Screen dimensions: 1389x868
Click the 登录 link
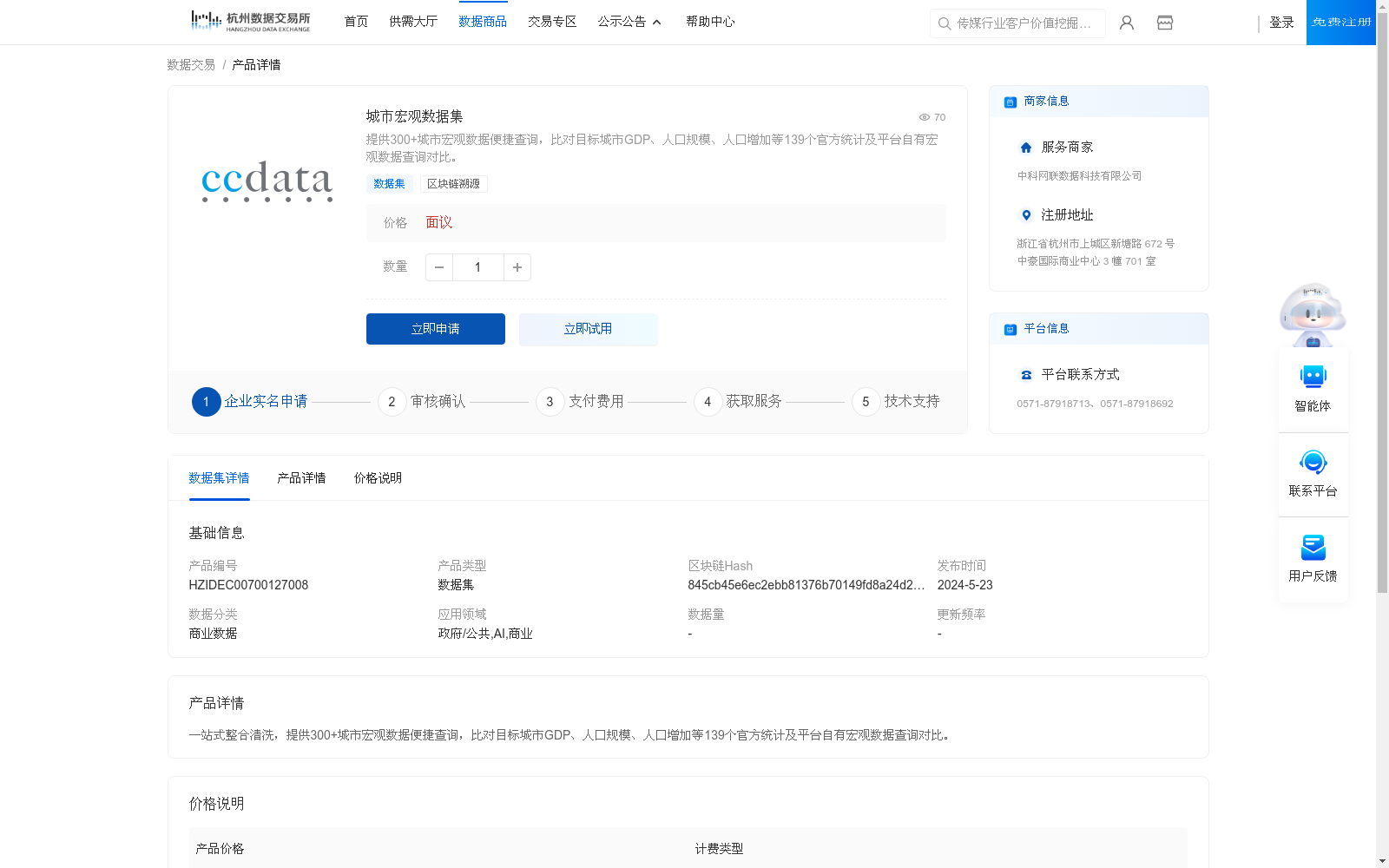point(1281,23)
